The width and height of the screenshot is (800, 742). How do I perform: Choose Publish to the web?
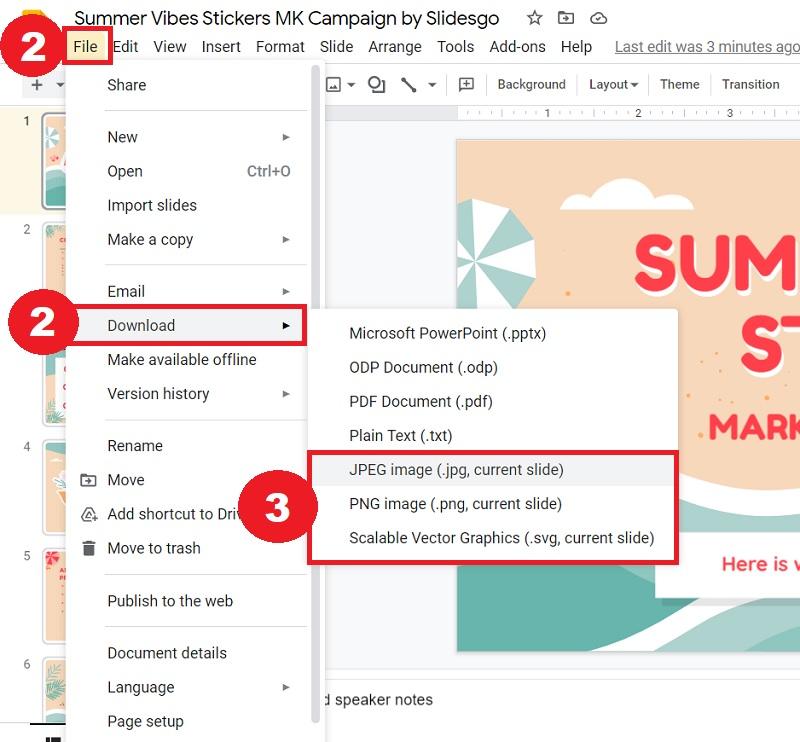(x=187, y=601)
